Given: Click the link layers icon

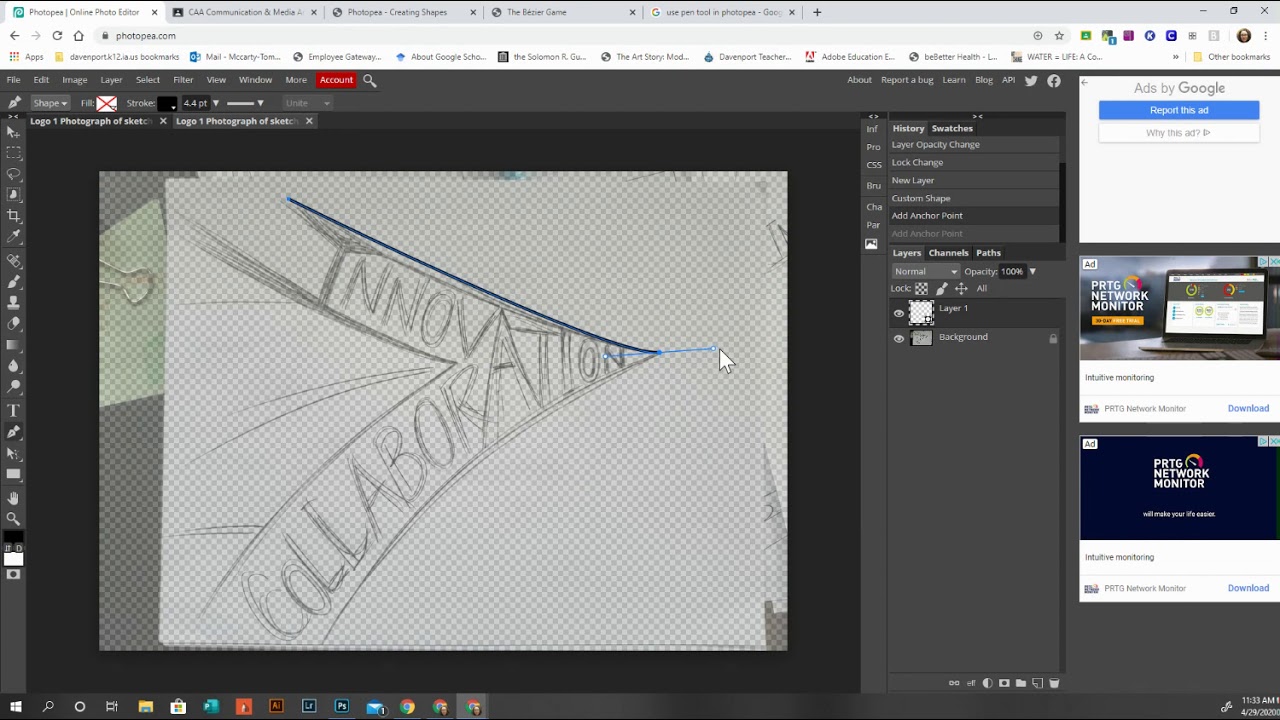Looking at the screenshot, I should point(954,683).
